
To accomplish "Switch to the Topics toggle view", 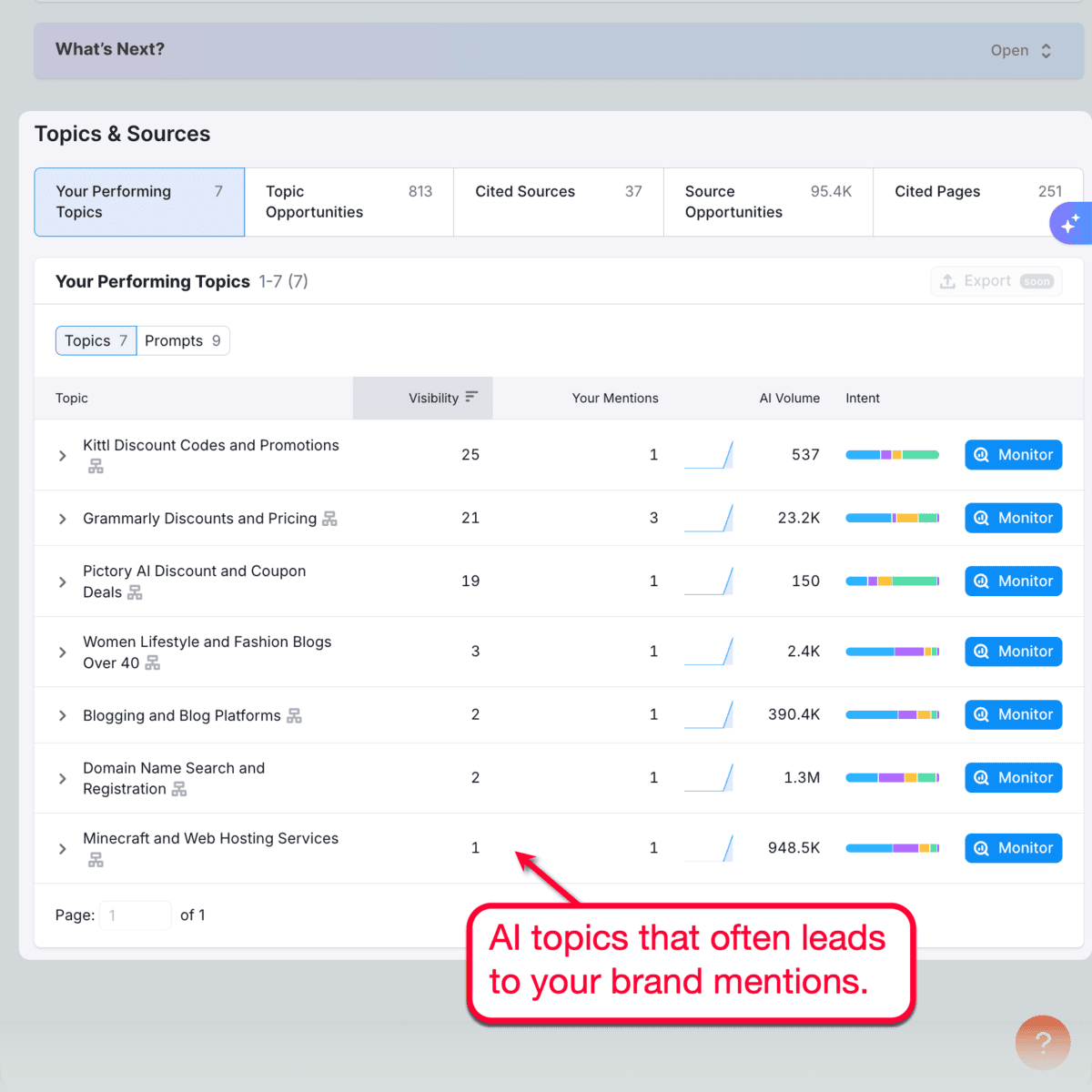I will (x=96, y=340).
